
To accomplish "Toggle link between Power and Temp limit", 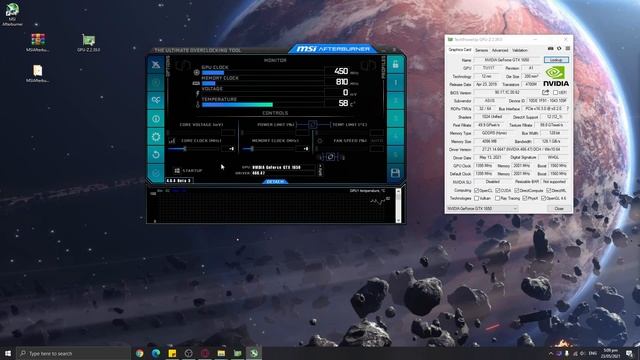I will coord(312,124).
